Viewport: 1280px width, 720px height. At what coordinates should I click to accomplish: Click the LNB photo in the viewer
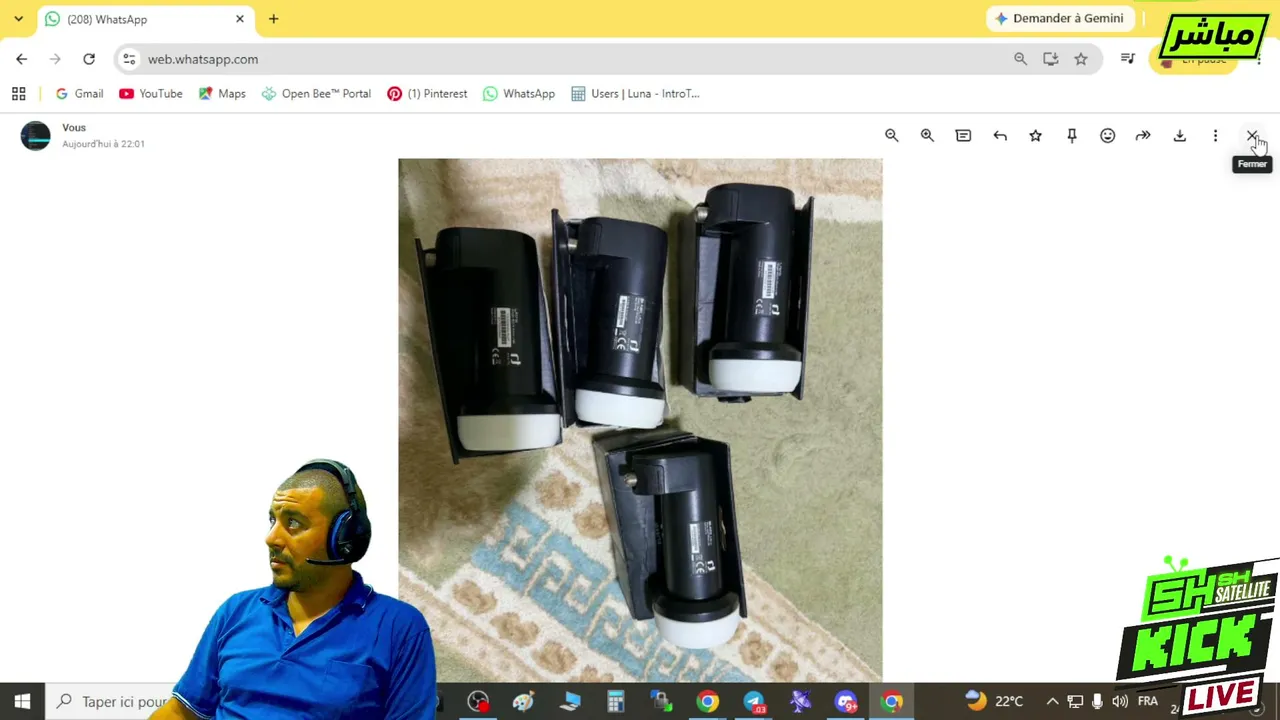(x=640, y=420)
